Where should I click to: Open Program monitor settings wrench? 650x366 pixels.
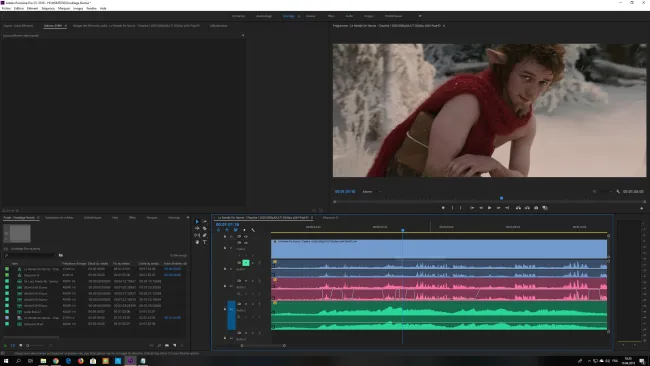(618, 191)
